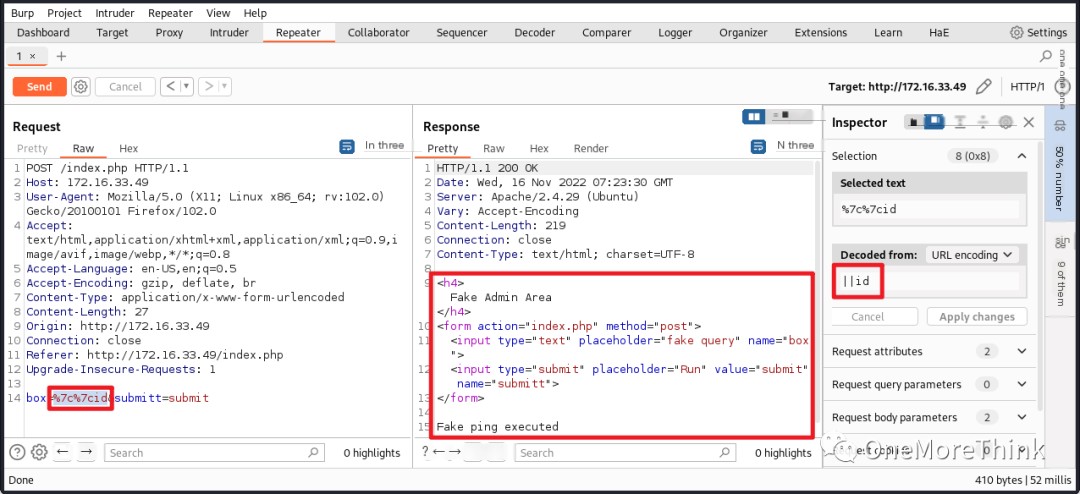Click the 410 bytes | 52 millis status

[x=1021, y=480]
